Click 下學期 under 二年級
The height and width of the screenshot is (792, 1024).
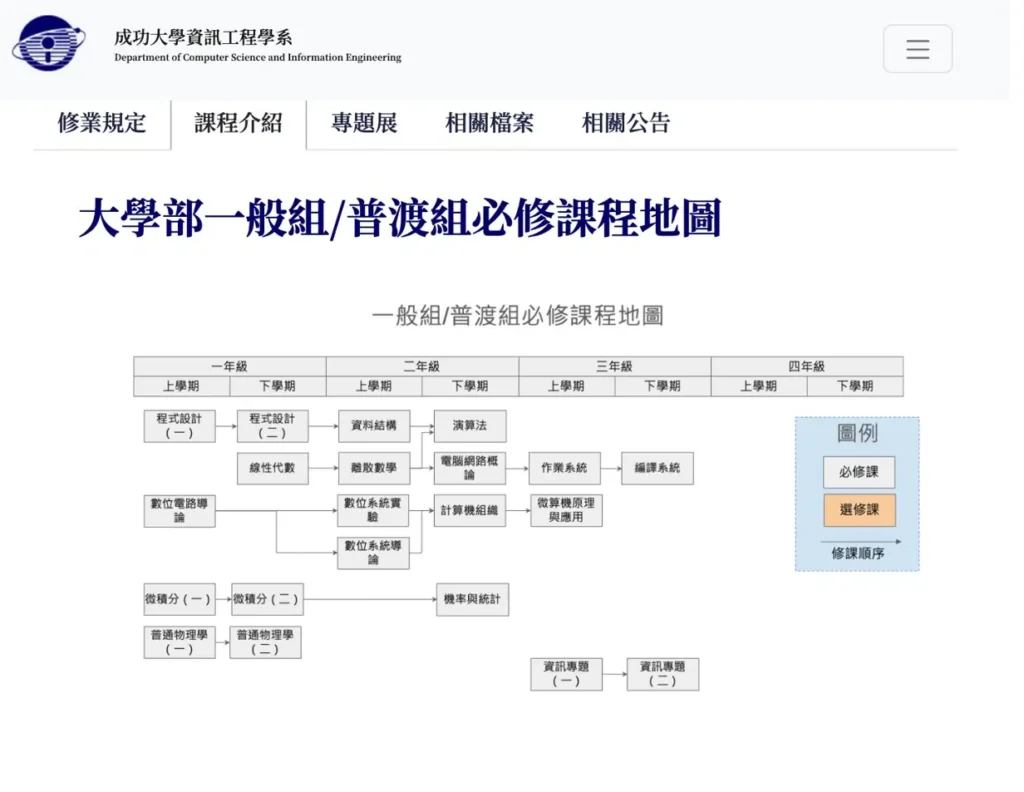tap(470, 387)
